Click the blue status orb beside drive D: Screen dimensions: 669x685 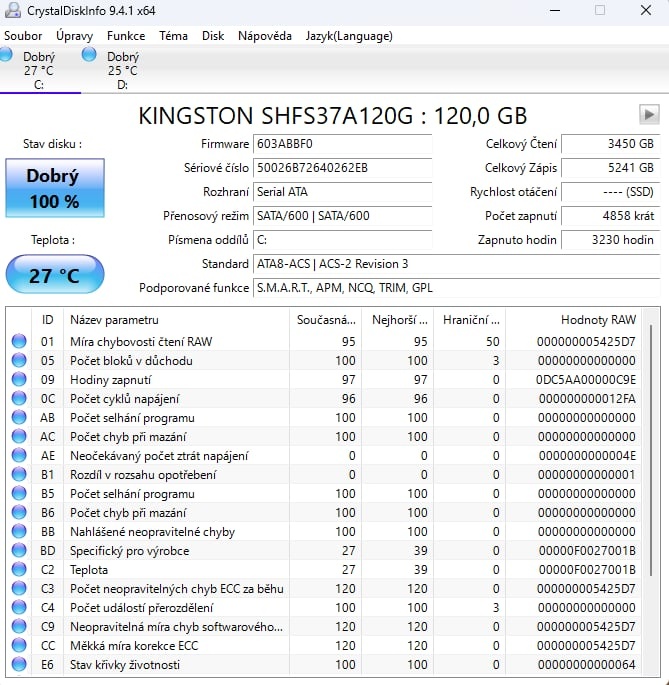[x=89, y=55]
